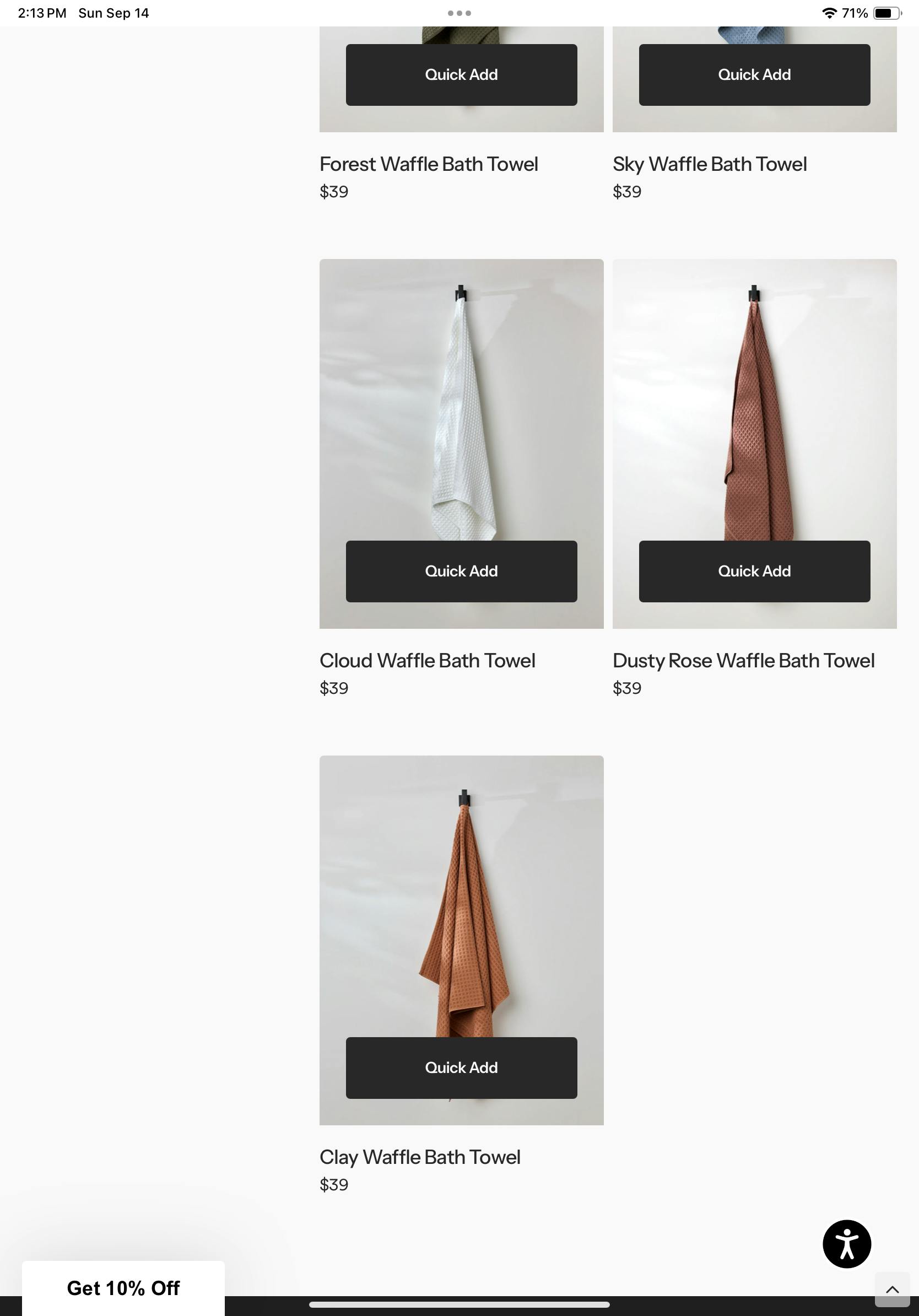Tap the scroll-to-top chevron button
This screenshot has height=1316, width=919.
tap(892, 1289)
